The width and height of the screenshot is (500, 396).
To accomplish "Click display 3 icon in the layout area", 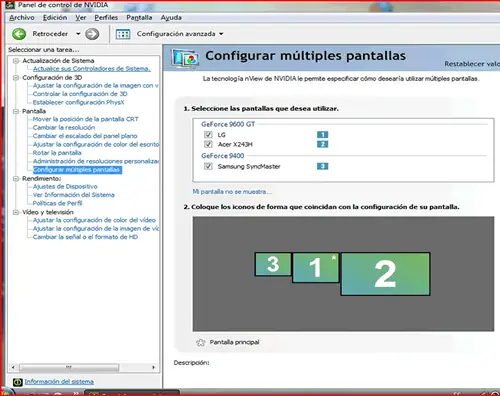I will click(x=273, y=264).
